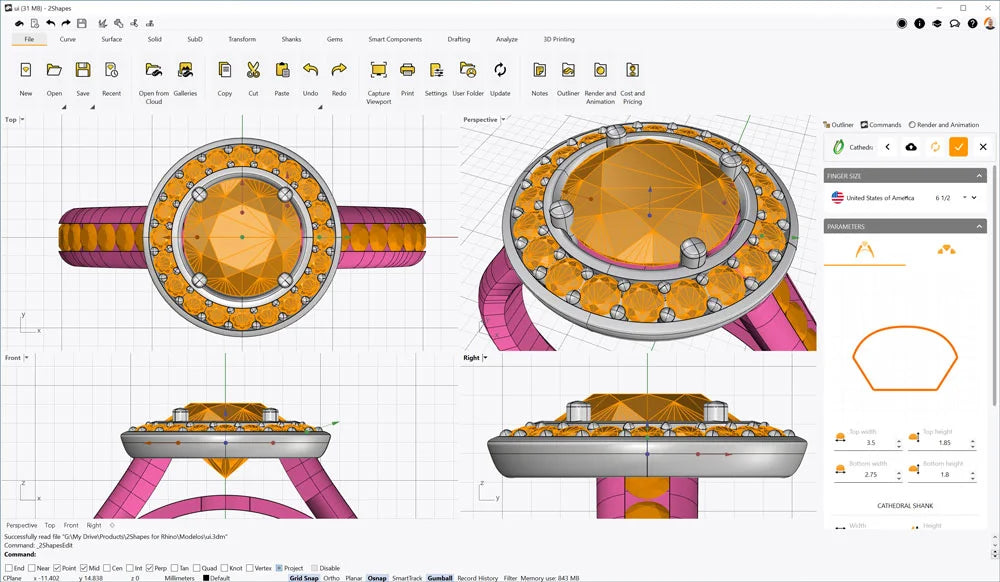Viewport: 1000px width, 582px height.
Task: Switch to the Gems ribbon tab
Action: pyautogui.click(x=335, y=40)
